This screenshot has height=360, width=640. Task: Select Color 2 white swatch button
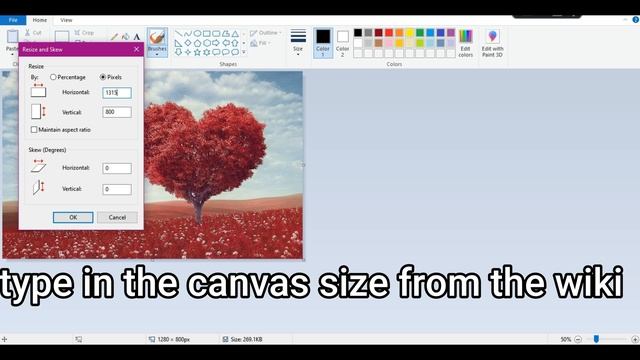click(x=342, y=43)
